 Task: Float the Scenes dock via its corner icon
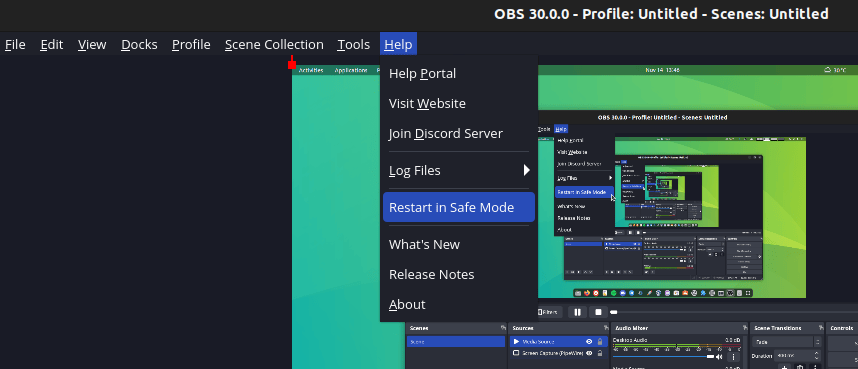[x=503, y=328]
